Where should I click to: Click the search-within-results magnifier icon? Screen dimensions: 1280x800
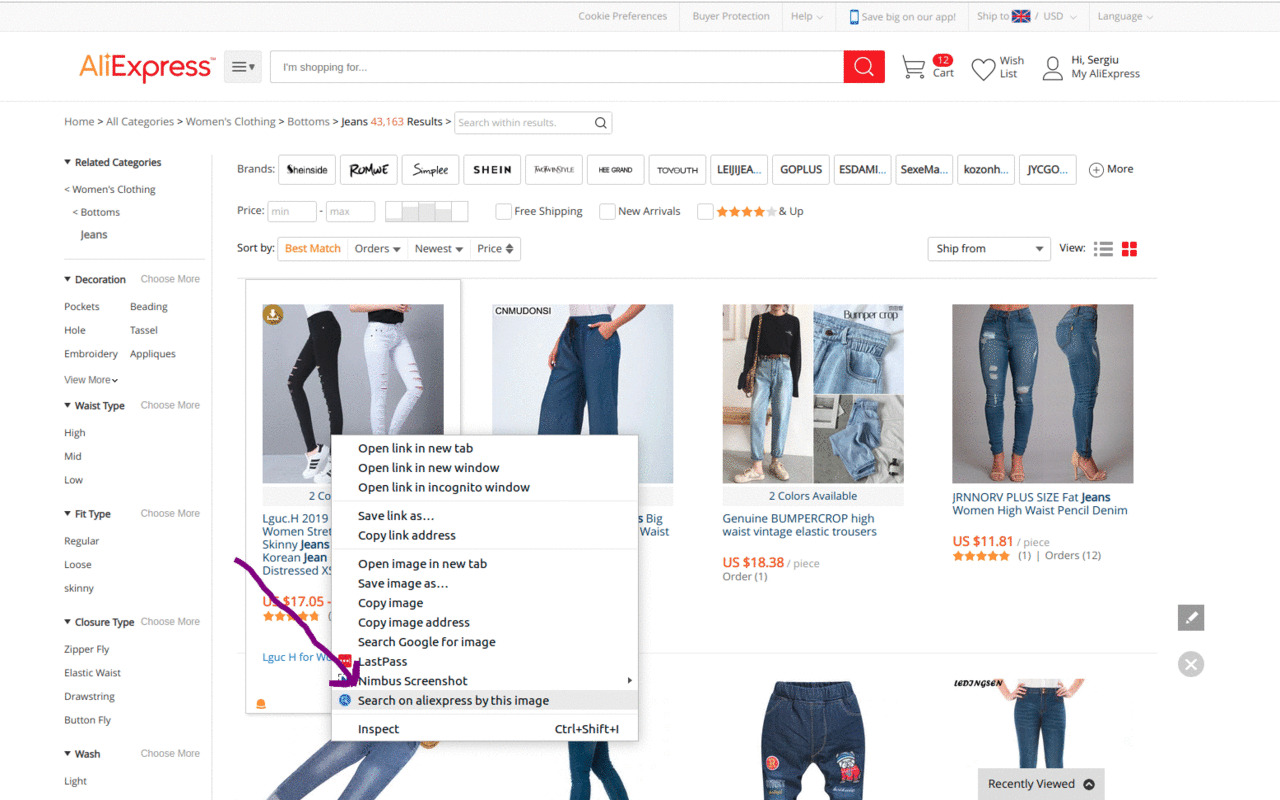click(600, 123)
